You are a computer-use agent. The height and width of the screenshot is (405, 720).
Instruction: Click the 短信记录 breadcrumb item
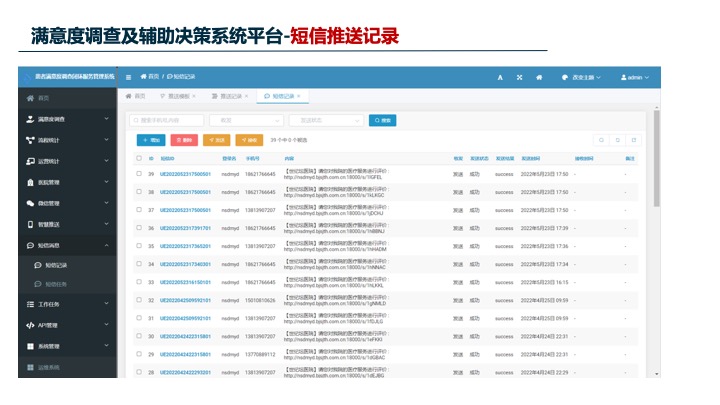coord(181,77)
